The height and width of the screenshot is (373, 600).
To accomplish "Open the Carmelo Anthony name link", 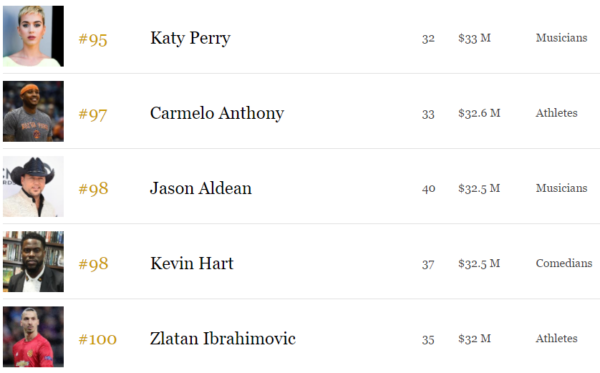I will pyautogui.click(x=217, y=113).
